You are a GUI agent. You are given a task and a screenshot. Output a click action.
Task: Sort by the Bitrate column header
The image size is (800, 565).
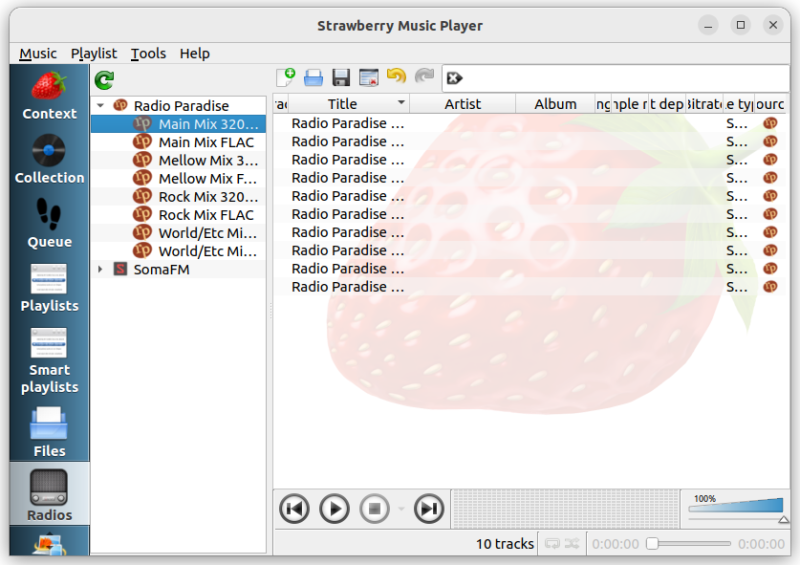tap(704, 104)
